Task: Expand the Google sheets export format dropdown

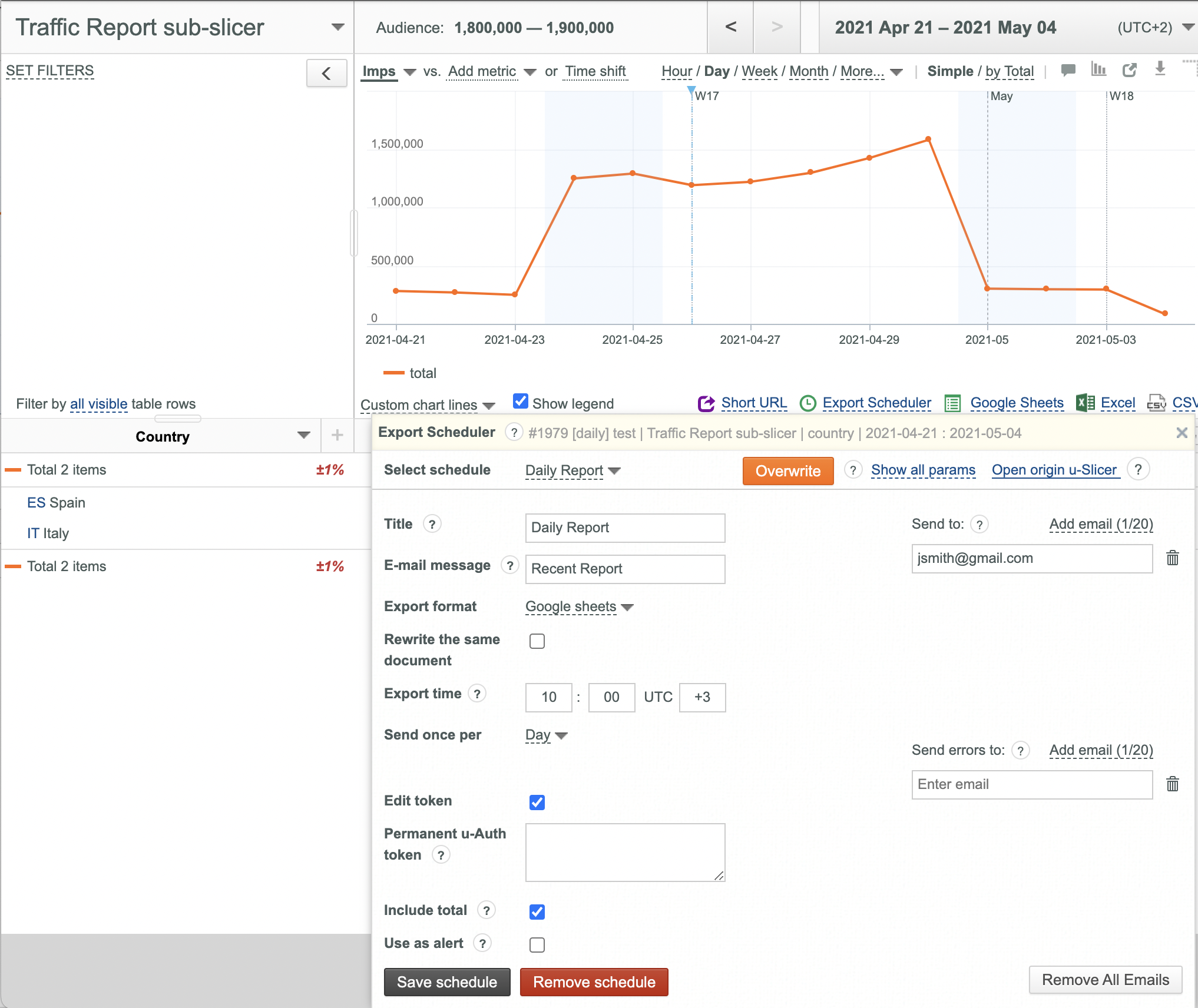Action: (579, 606)
